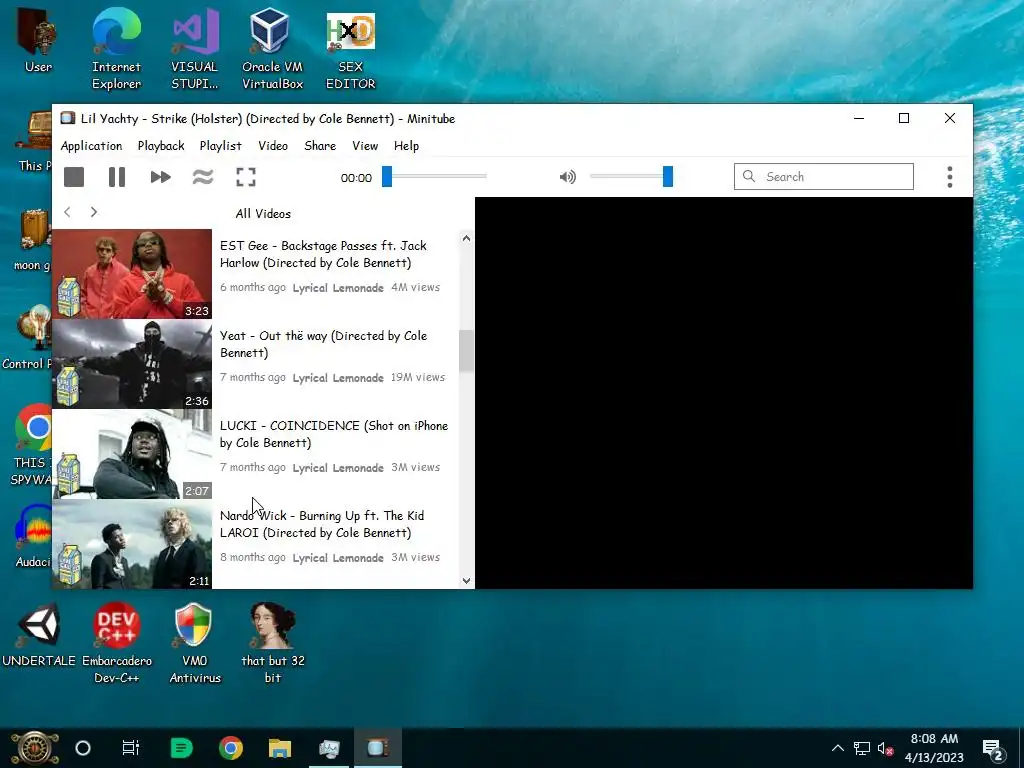The height and width of the screenshot is (768, 1024).
Task: Open network status in system tray
Action: click(x=862, y=748)
